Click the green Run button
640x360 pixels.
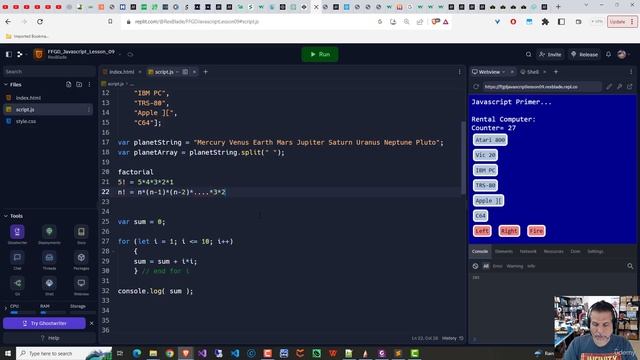pos(320,54)
